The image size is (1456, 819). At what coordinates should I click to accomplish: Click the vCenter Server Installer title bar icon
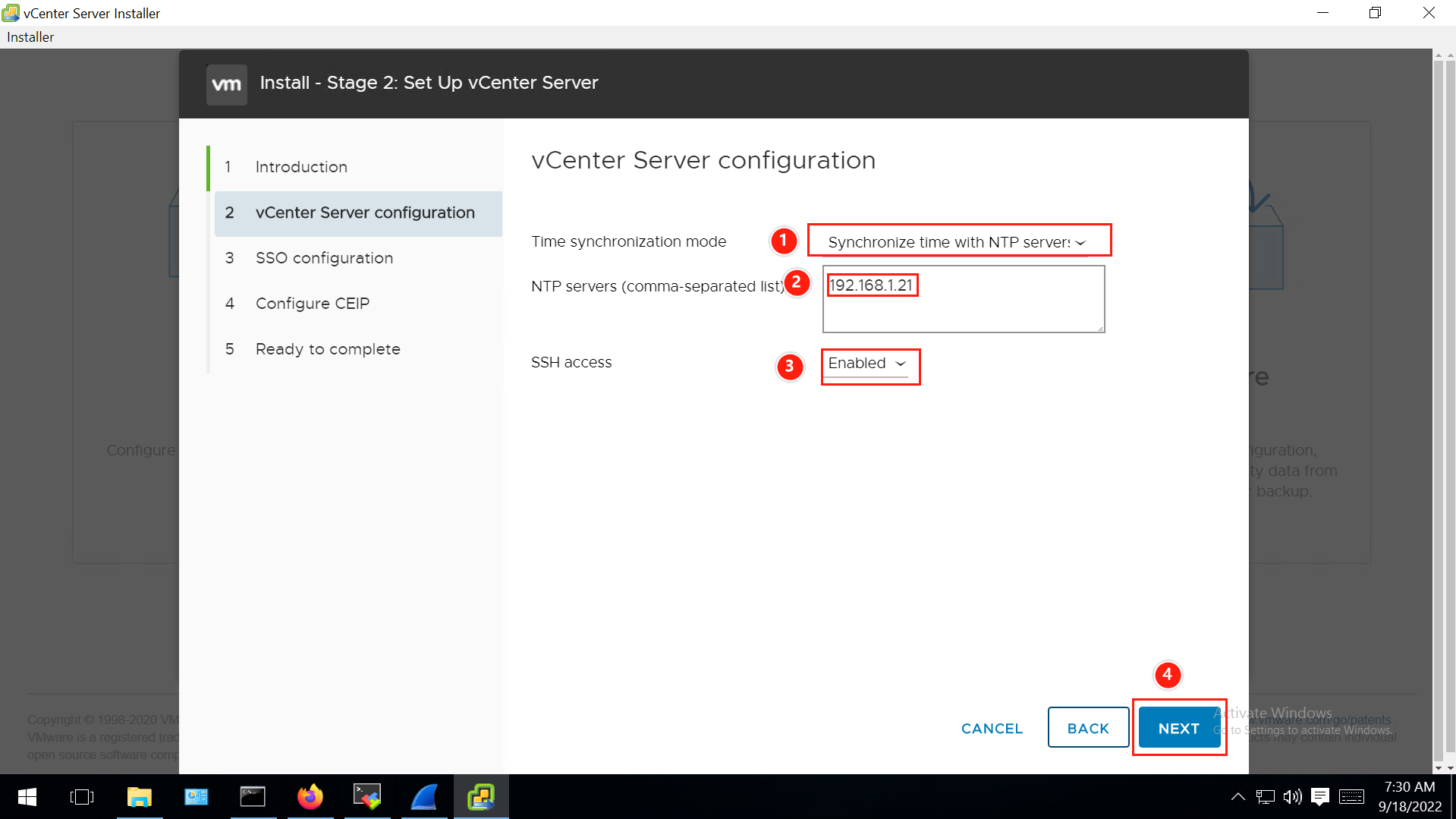coord(11,13)
